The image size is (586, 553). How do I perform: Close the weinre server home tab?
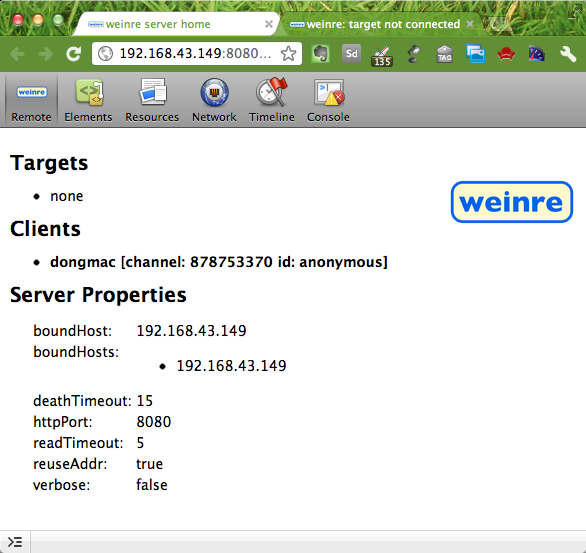point(269,24)
